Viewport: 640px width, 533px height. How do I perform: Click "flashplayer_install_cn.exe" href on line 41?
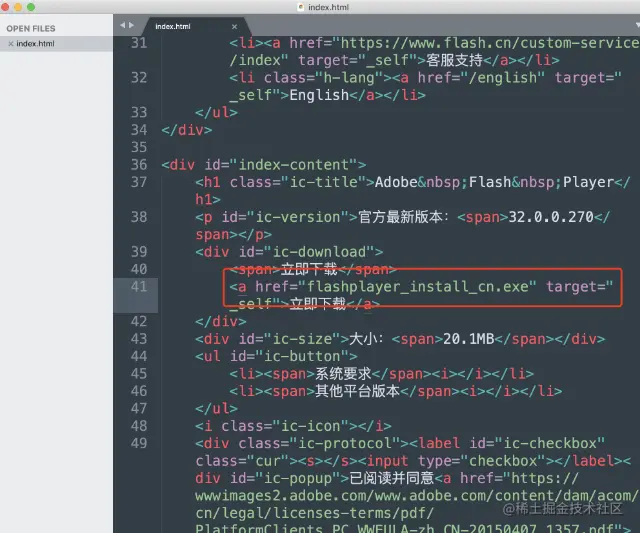click(417, 286)
